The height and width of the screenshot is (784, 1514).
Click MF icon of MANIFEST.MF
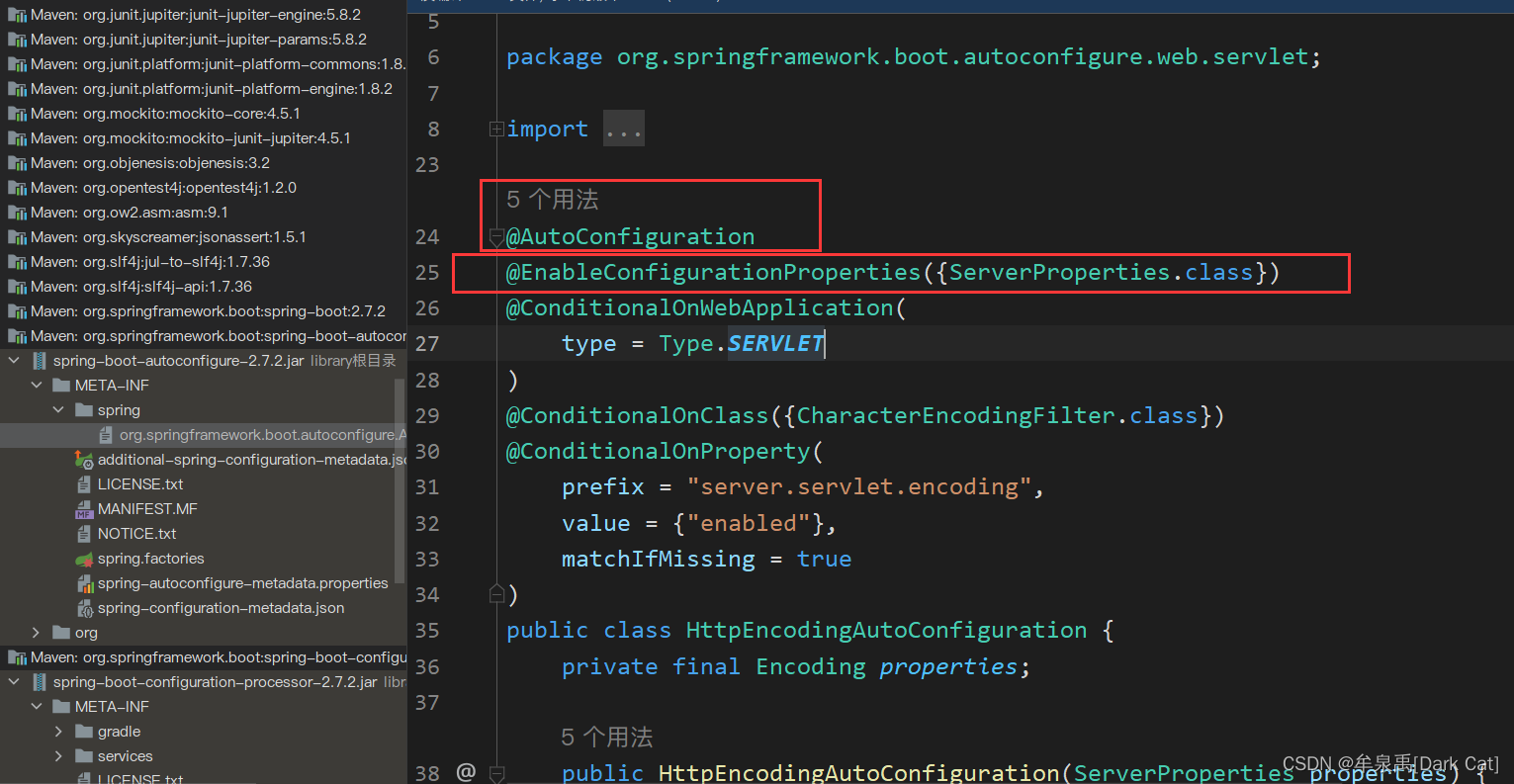point(84,509)
